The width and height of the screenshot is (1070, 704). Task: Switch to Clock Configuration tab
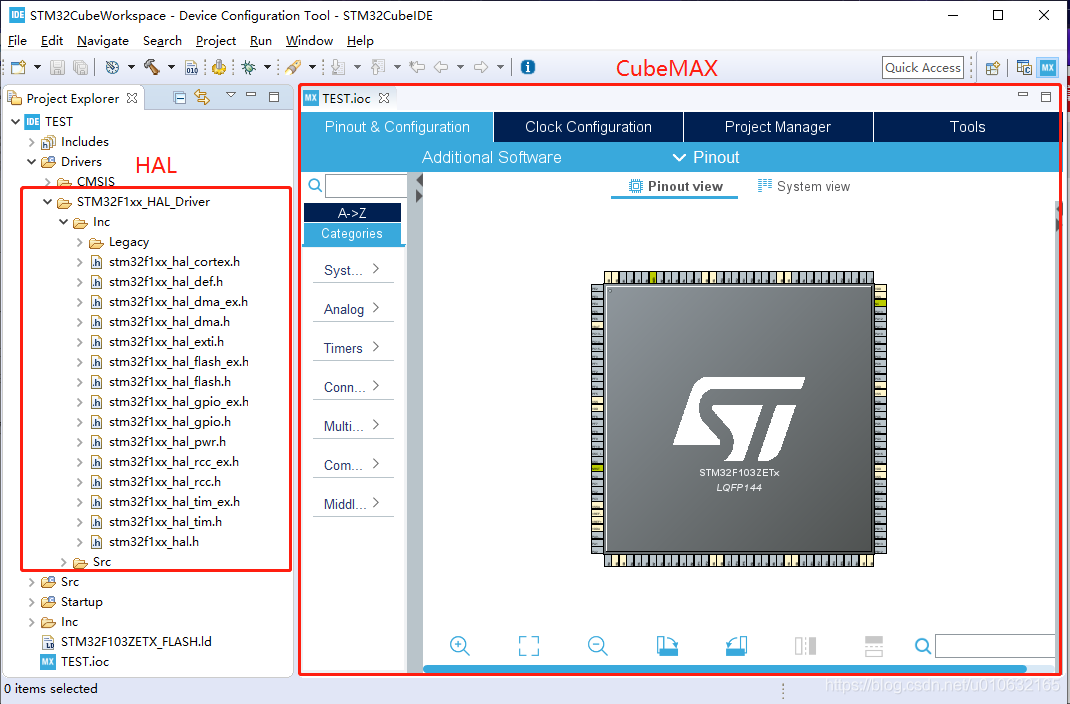588,127
